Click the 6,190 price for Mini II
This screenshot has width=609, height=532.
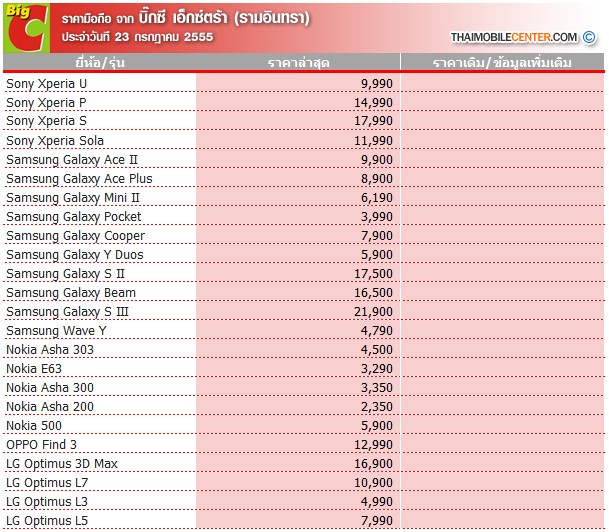click(377, 198)
